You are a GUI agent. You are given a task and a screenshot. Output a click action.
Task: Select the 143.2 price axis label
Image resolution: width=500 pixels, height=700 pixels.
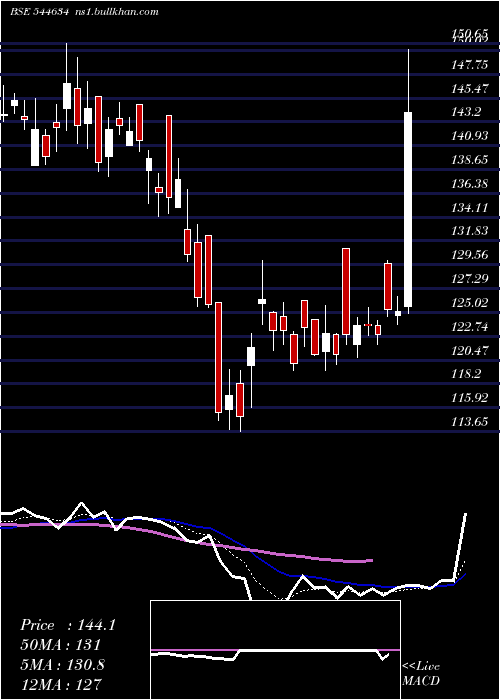[x=466, y=112]
